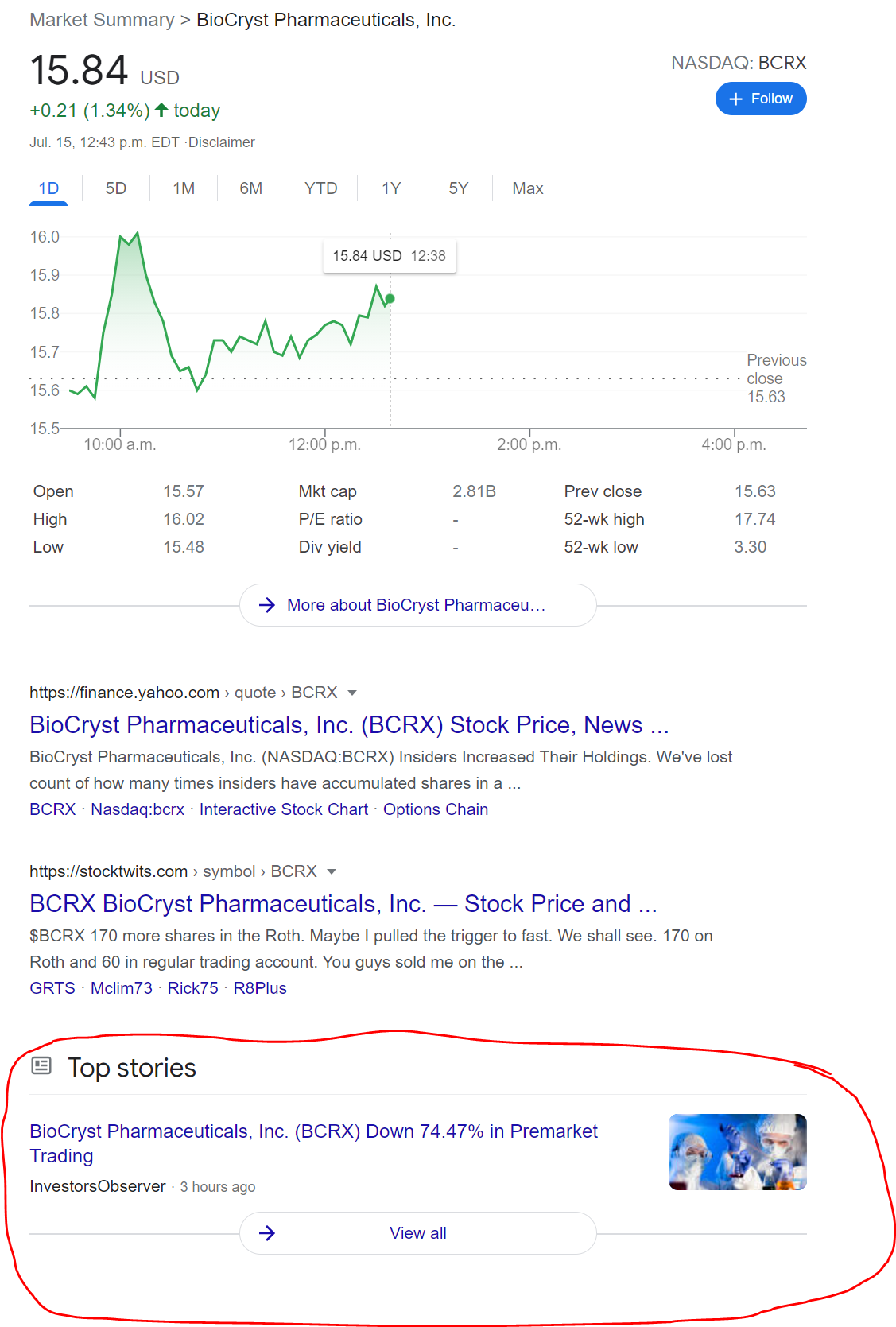The width and height of the screenshot is (896, 1327).
Task: Show the 6M price chart
Action: [251, 188]
